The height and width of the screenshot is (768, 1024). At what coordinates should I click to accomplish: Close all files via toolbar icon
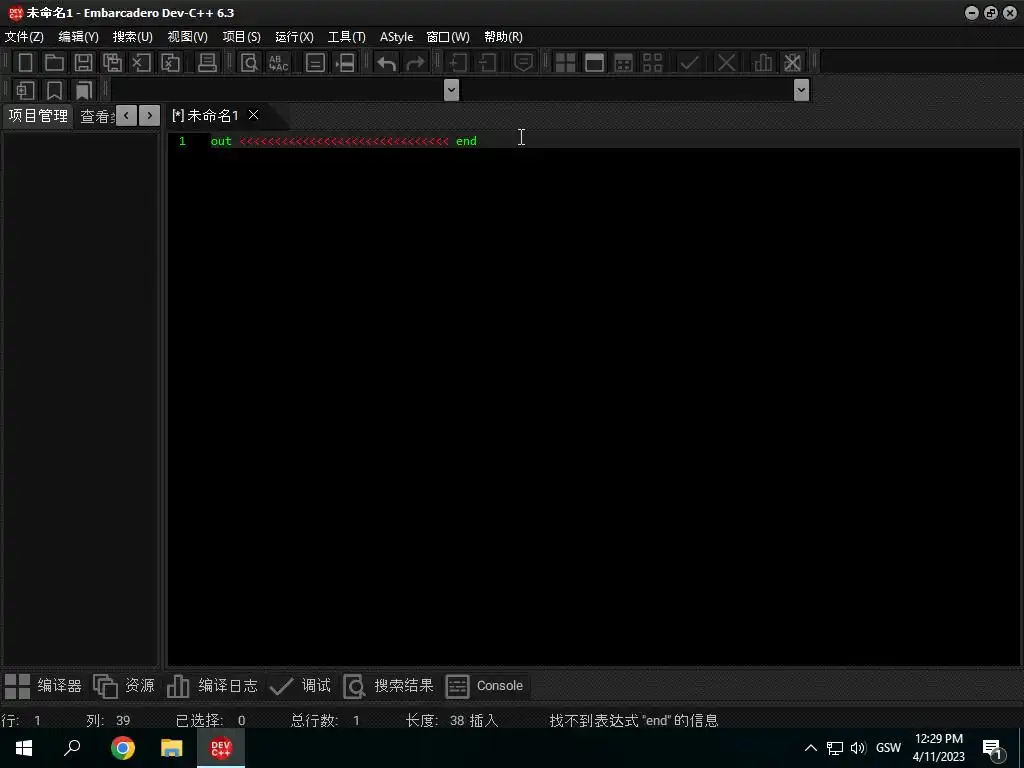(x=170, y=63)
